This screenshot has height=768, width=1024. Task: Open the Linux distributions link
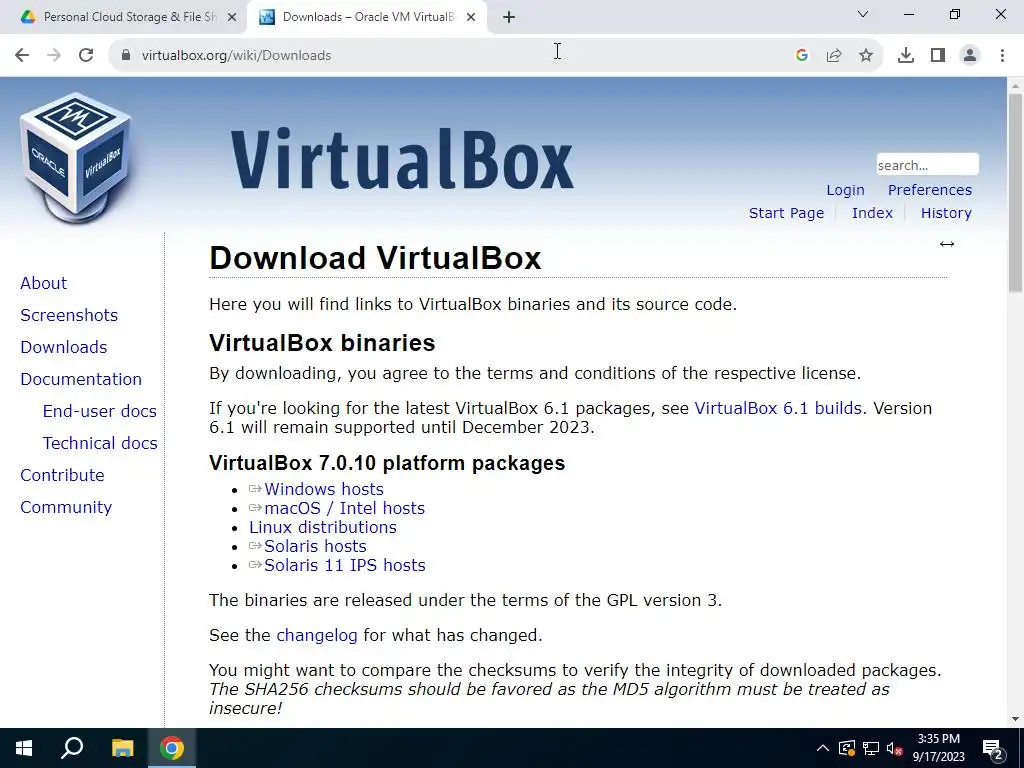click(x=323, y=527)
